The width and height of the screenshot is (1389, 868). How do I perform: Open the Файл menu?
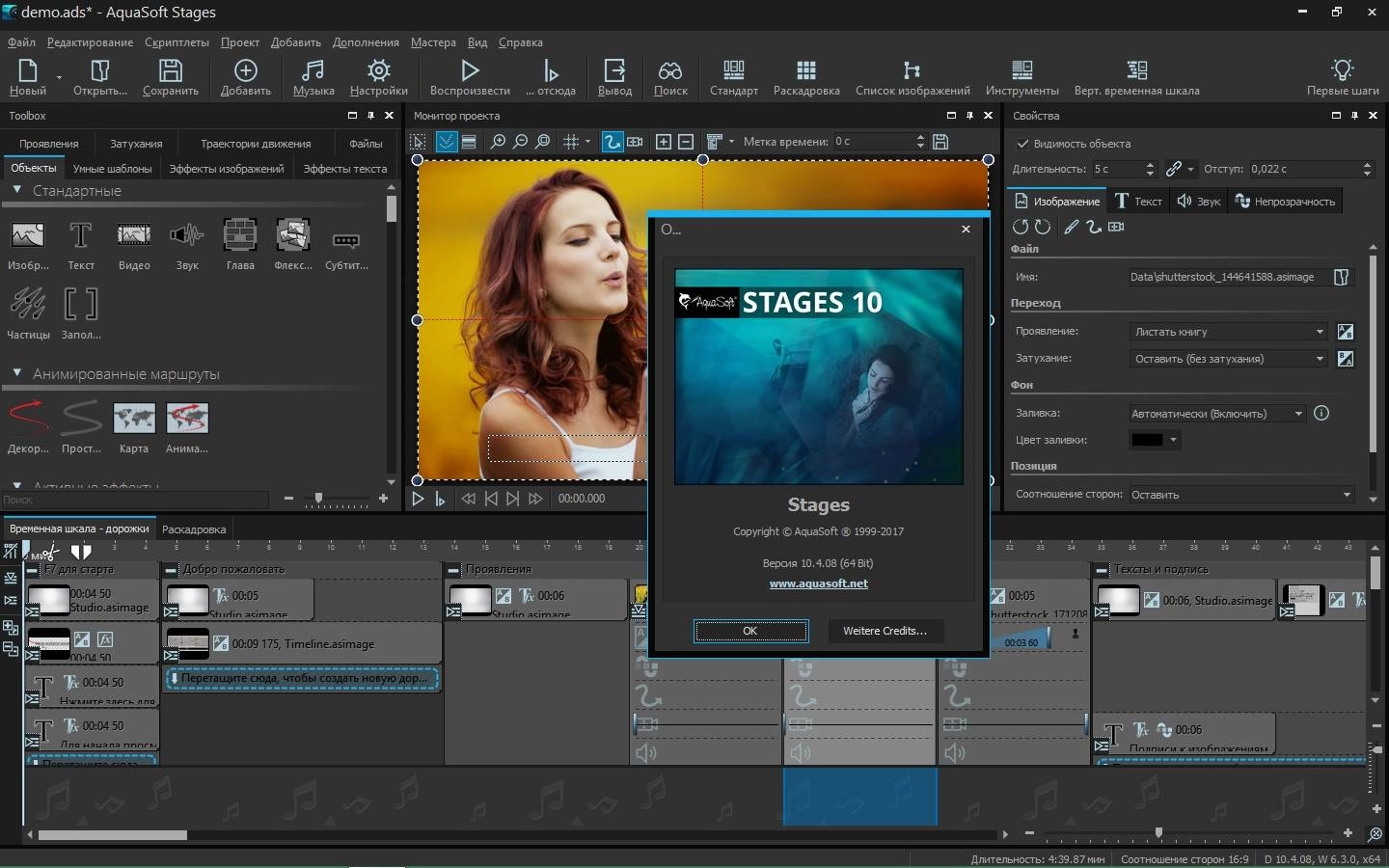pyautogui.click(x=21, y=42)
